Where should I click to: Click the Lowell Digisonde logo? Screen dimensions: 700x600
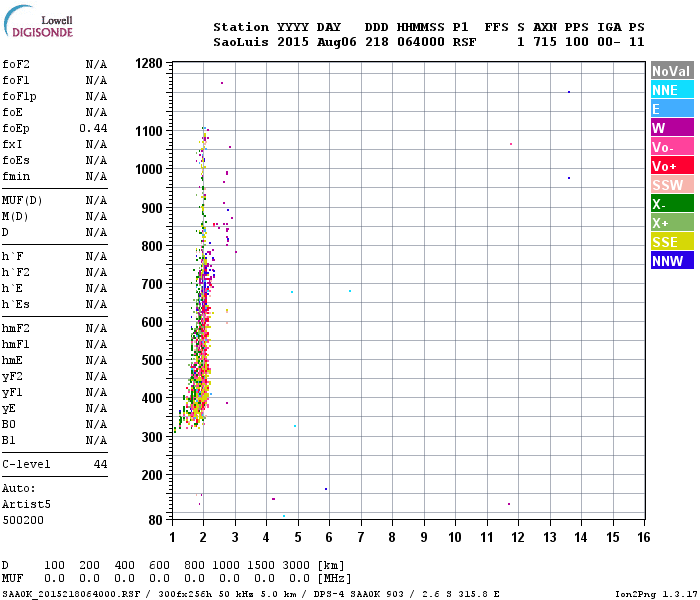point(38,21)
